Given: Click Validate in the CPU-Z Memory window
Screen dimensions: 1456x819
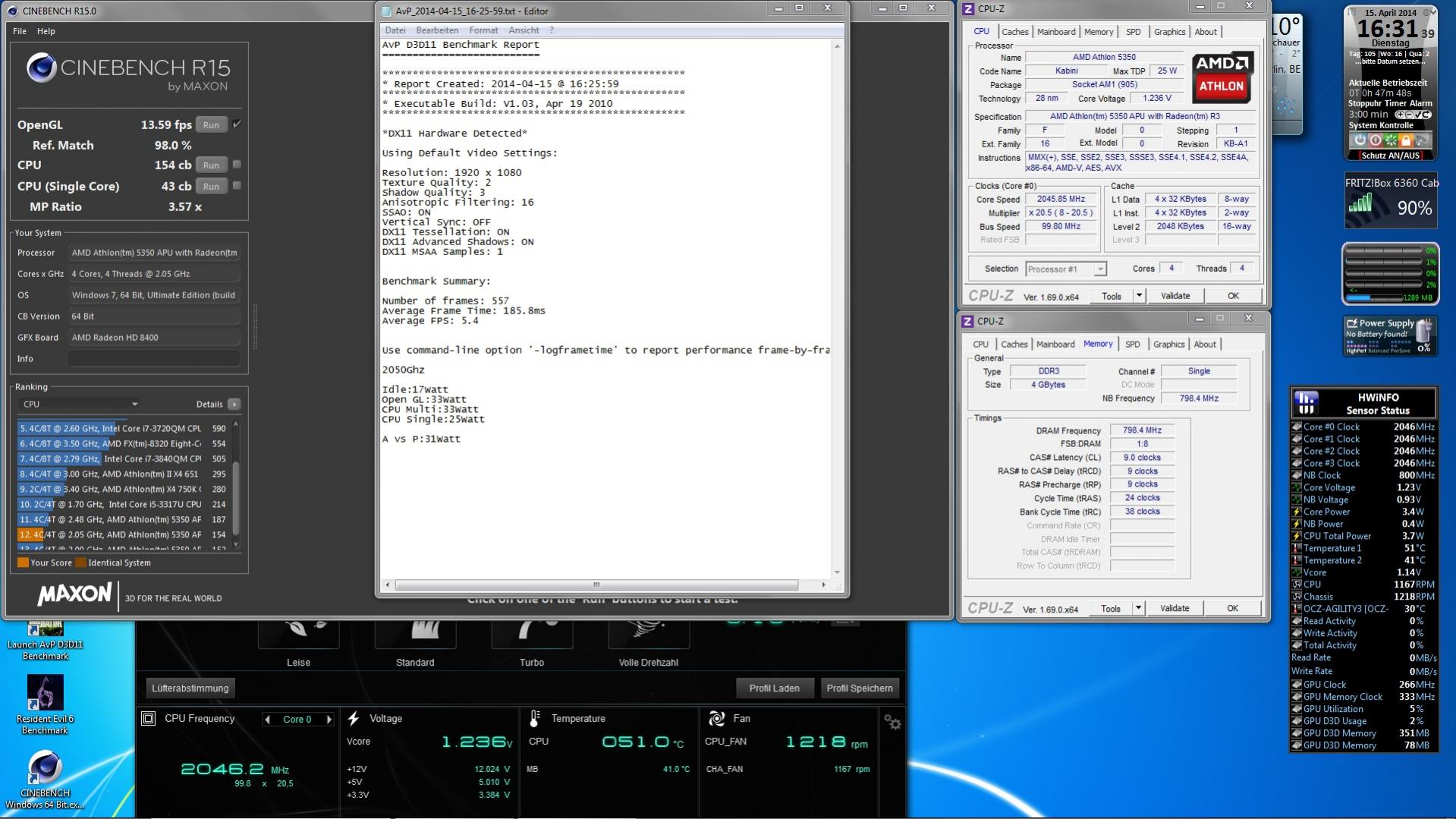Looking at the screenshot, I should pyautogui.click(x=1175, y=609).
